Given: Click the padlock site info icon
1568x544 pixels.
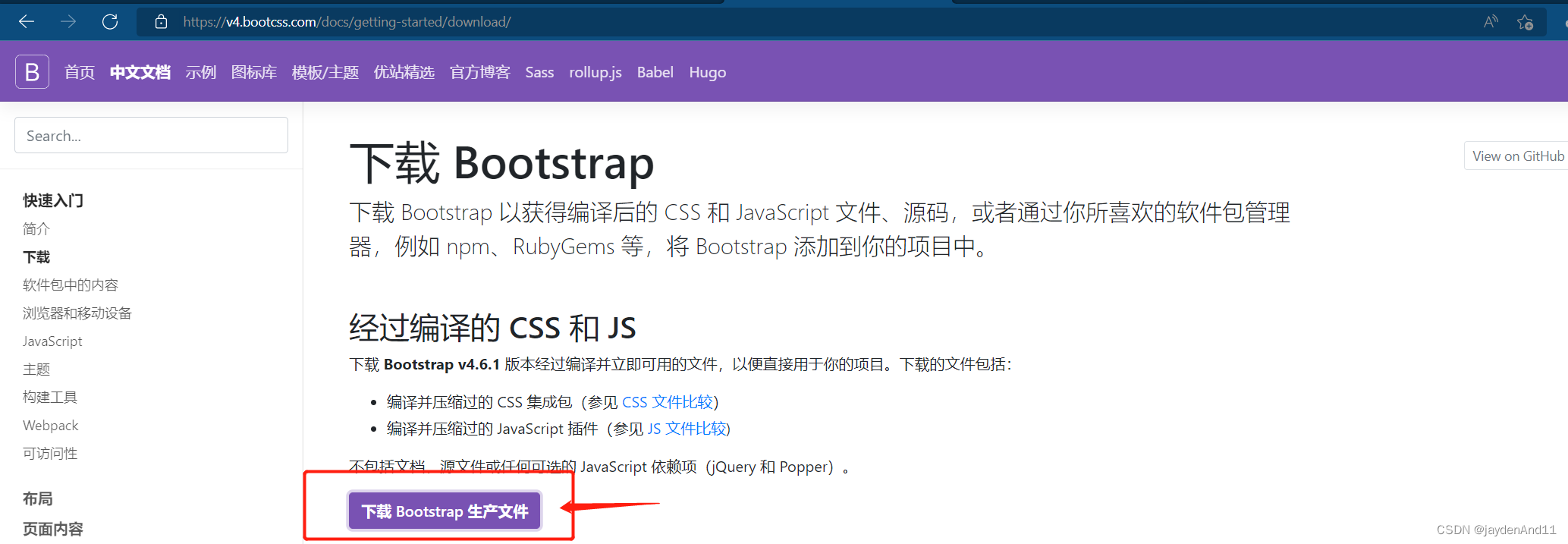Looking at the screenshot, I should [161, 22].
